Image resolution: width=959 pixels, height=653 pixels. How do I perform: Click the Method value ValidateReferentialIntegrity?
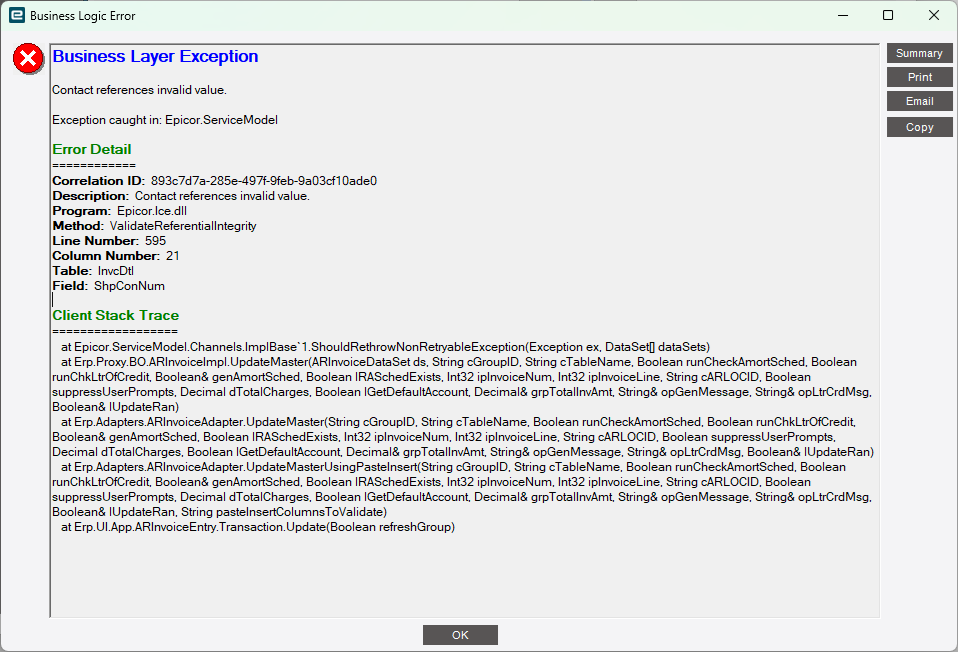click(x=183, y=226)
